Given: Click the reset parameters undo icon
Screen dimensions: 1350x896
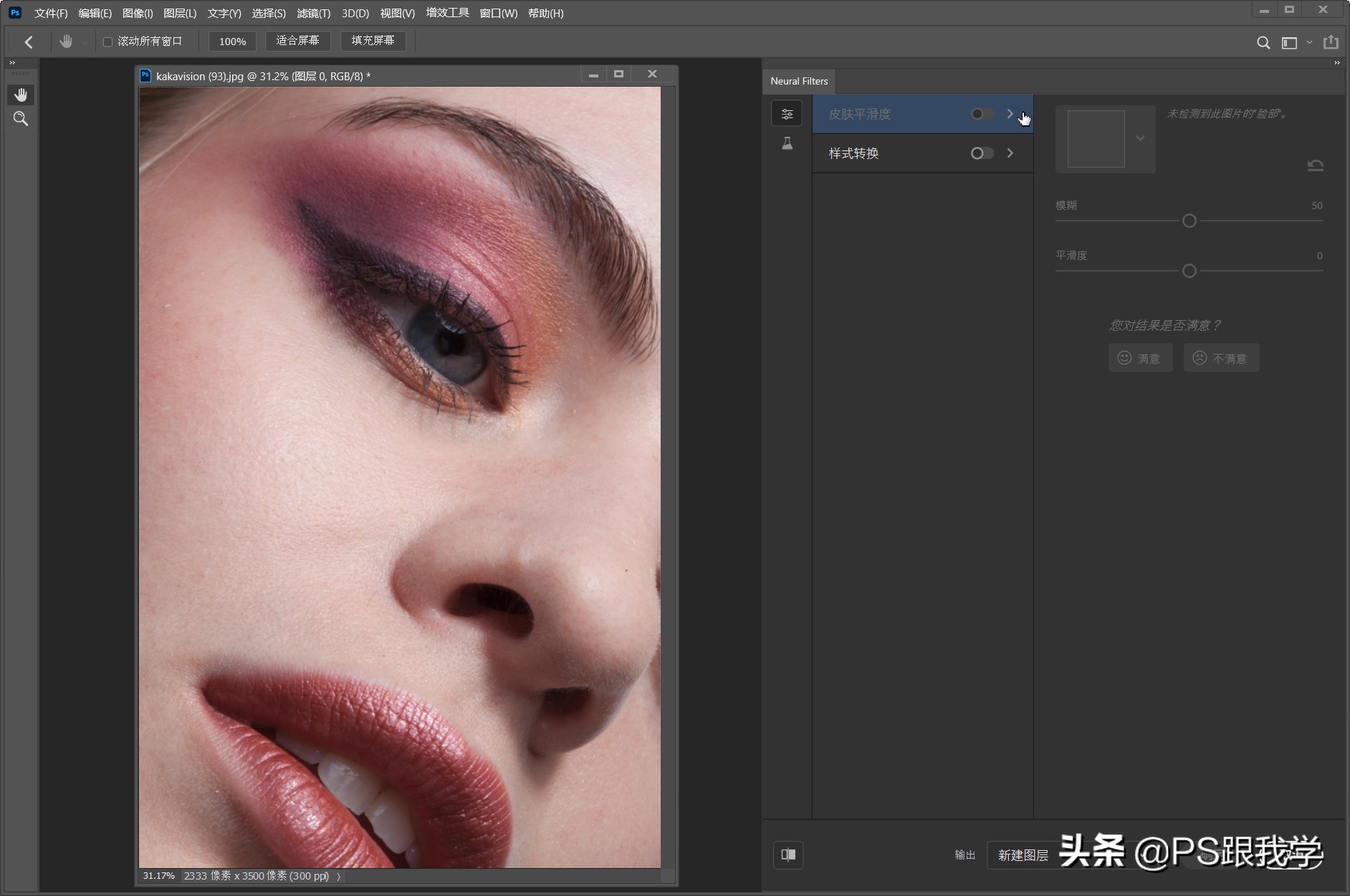Looking at the screenshot, I should [1315, 165].
